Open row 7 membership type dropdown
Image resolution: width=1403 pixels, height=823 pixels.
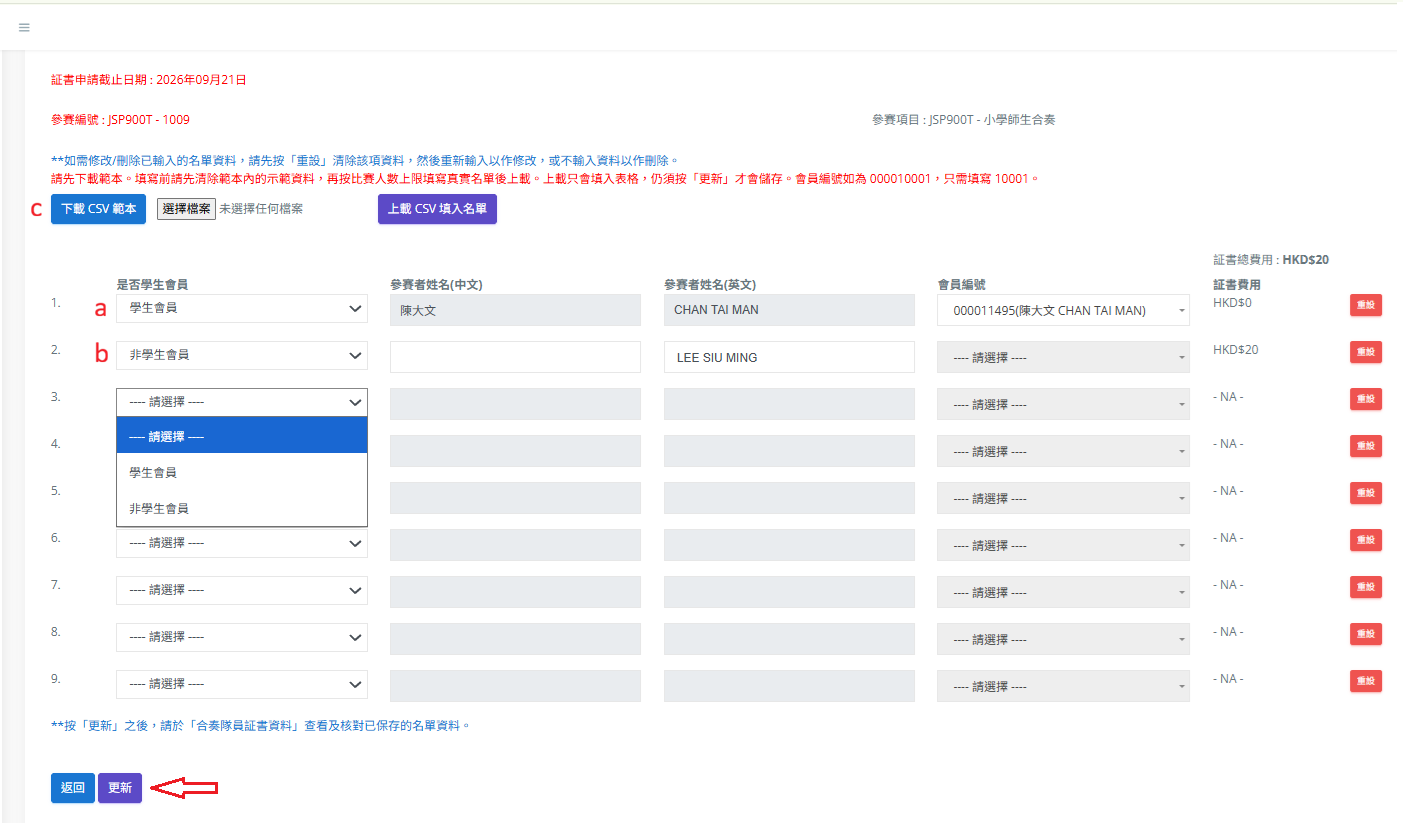(242, 590)
